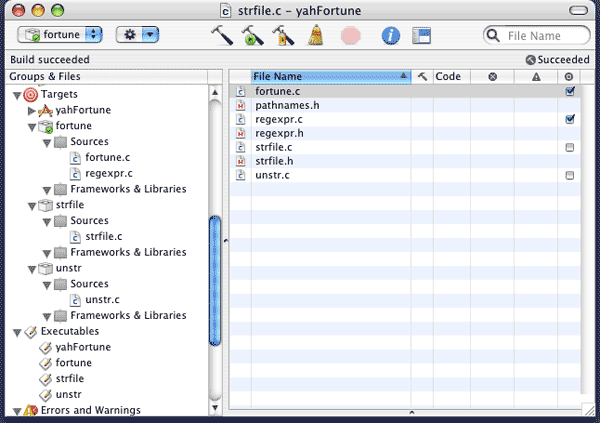Uncheck target membership for regexpr.c
Viewport: 600px width, 423px height.
pos(570,119)
